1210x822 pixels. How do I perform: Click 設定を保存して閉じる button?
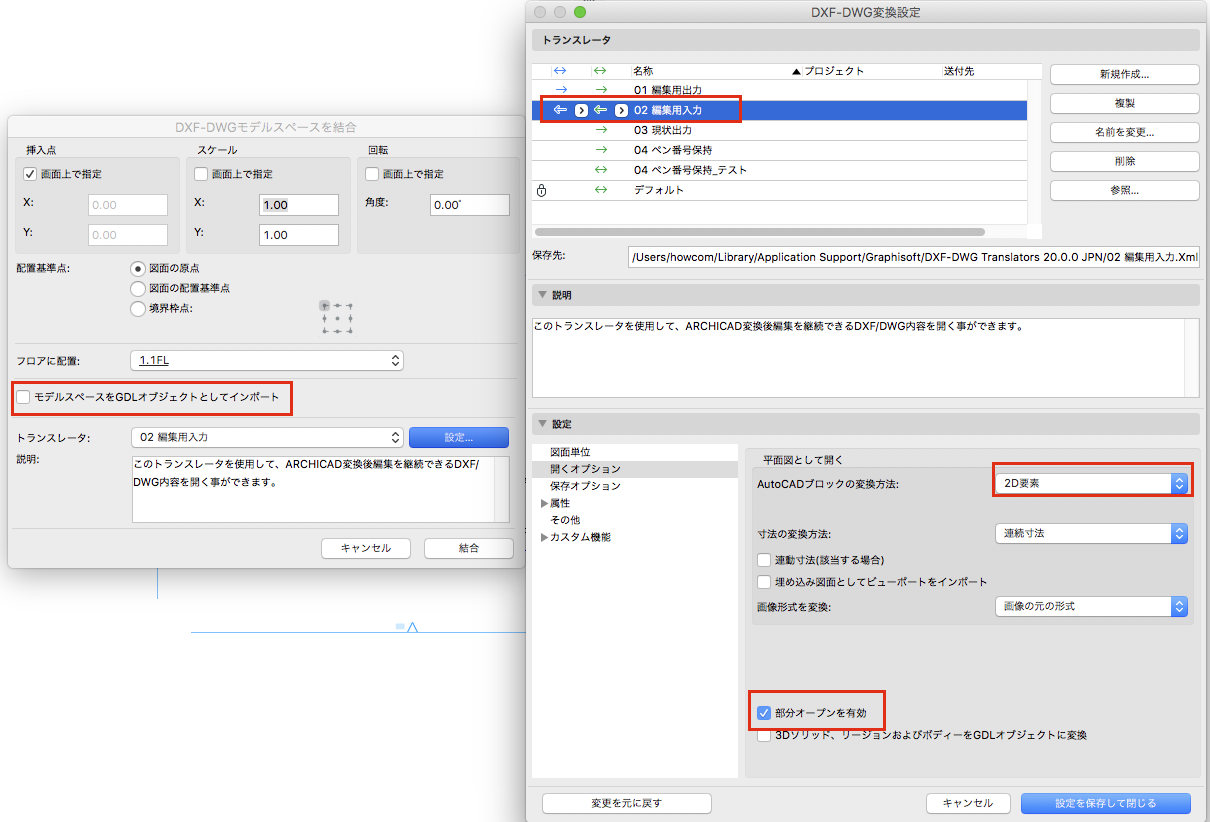click(1105, 803)
